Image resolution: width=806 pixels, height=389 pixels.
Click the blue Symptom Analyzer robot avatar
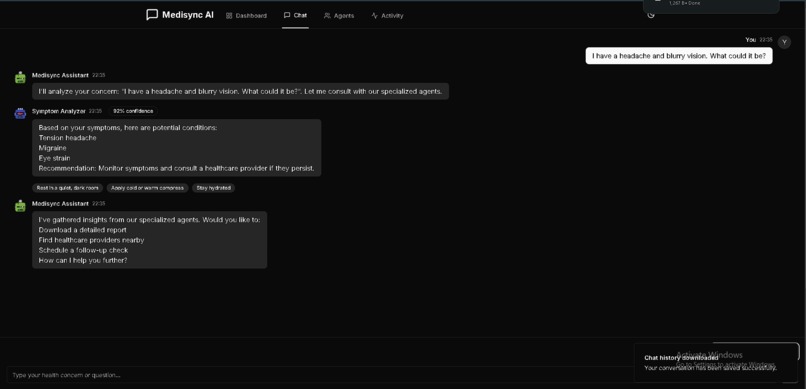point(20,113)
